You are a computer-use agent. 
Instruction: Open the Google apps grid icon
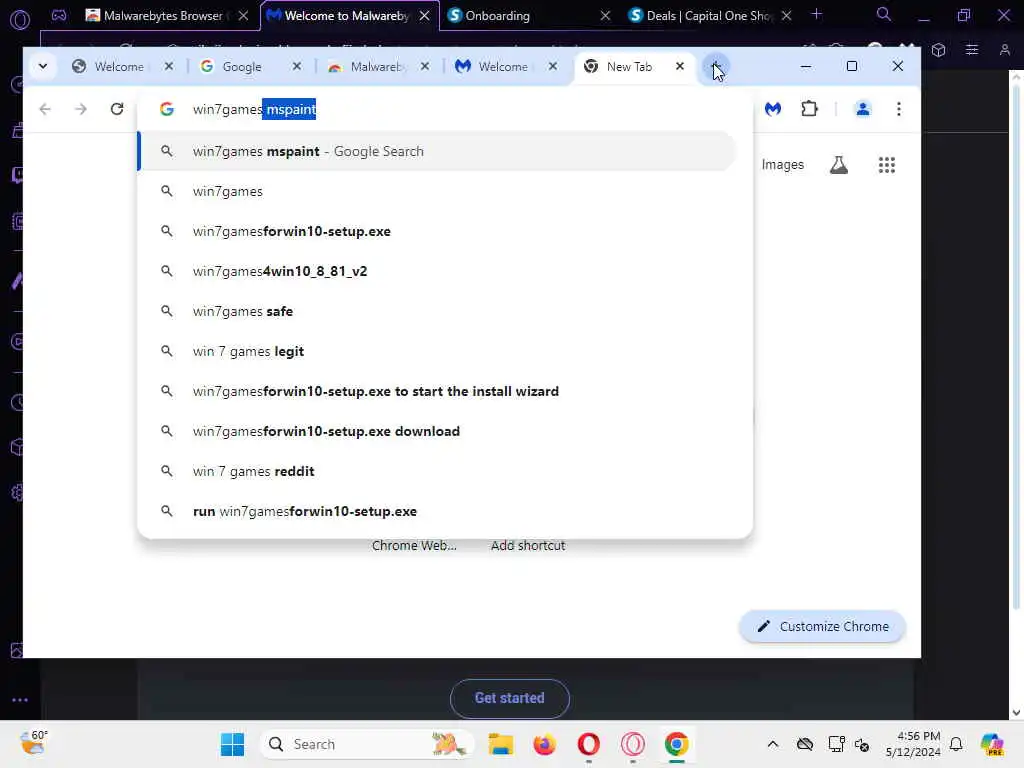[886, 165]
